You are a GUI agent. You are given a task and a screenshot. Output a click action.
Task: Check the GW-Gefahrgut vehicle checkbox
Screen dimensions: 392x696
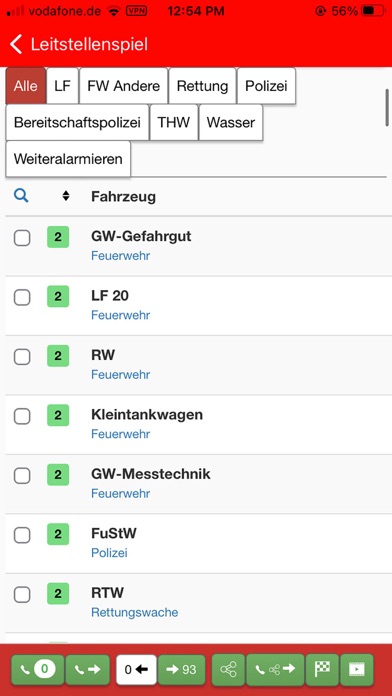(22, 238)
